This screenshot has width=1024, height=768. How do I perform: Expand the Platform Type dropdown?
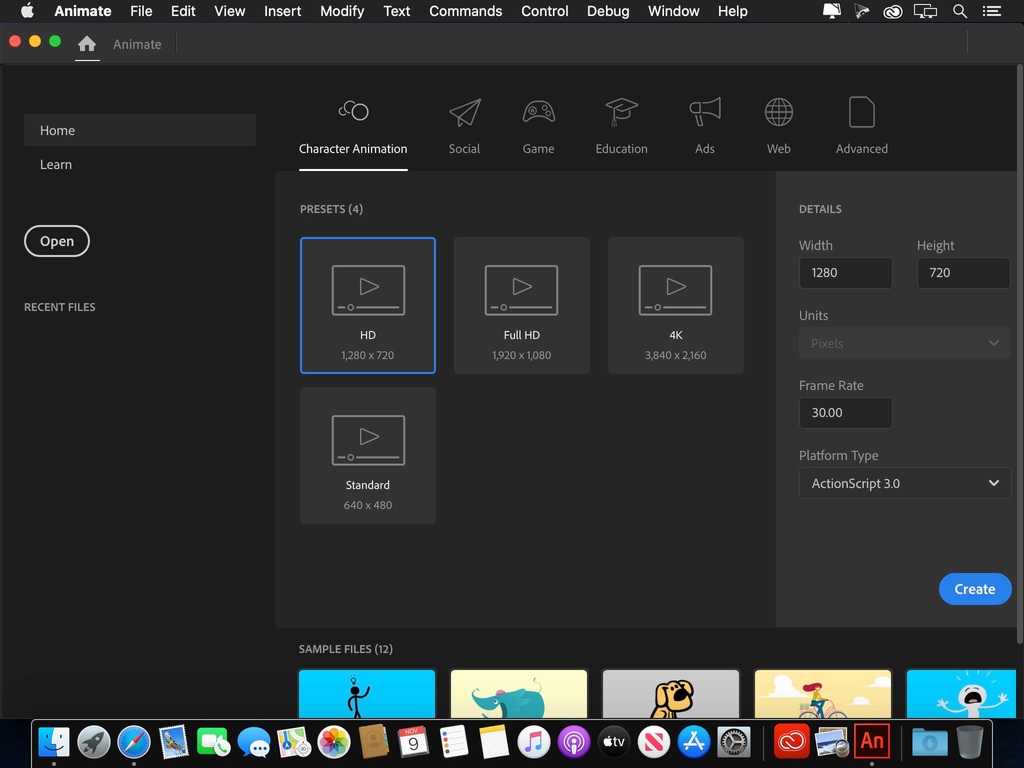tap(904, 483)
